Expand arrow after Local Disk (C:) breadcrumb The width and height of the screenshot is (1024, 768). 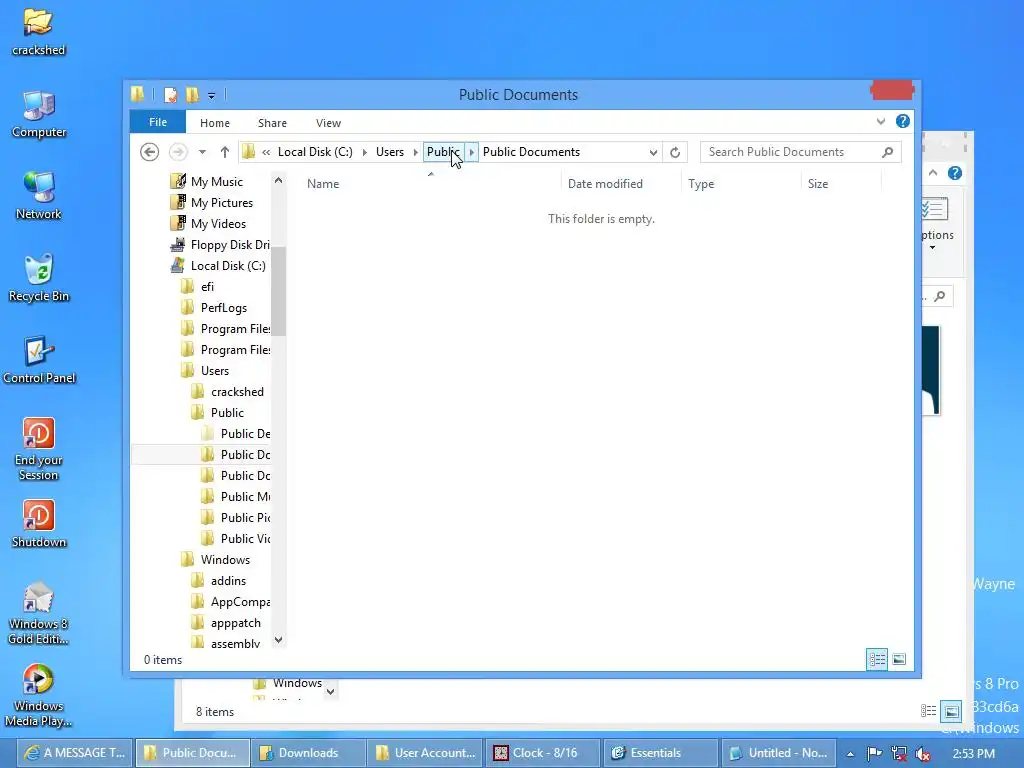coord(364,152)
